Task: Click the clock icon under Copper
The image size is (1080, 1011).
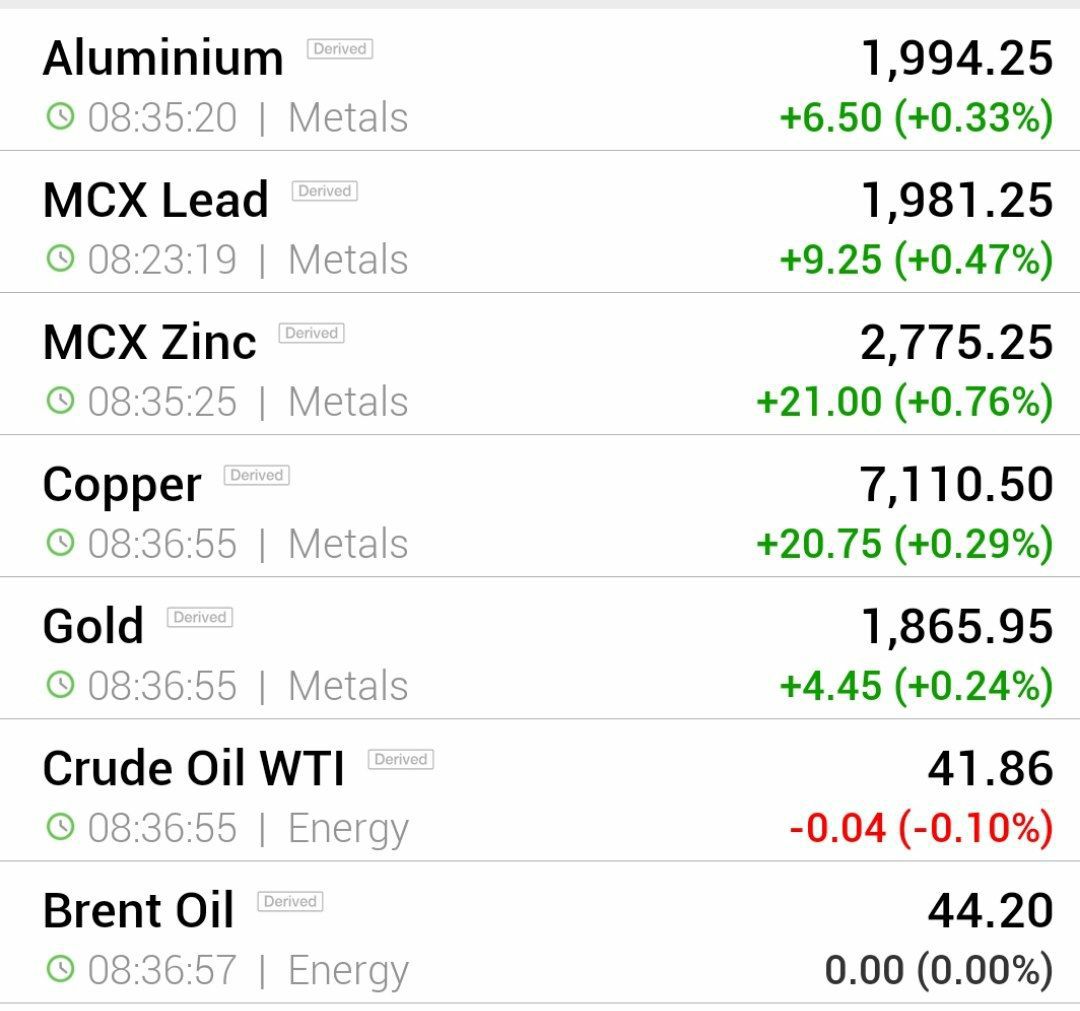Action: (x=60, y=542)
